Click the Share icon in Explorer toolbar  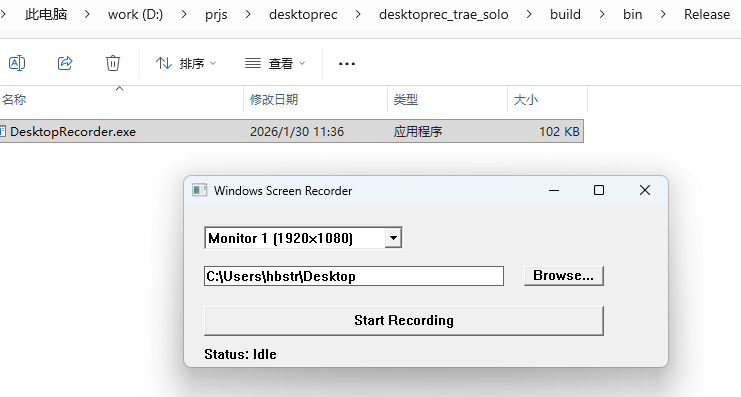pos(65,63)
